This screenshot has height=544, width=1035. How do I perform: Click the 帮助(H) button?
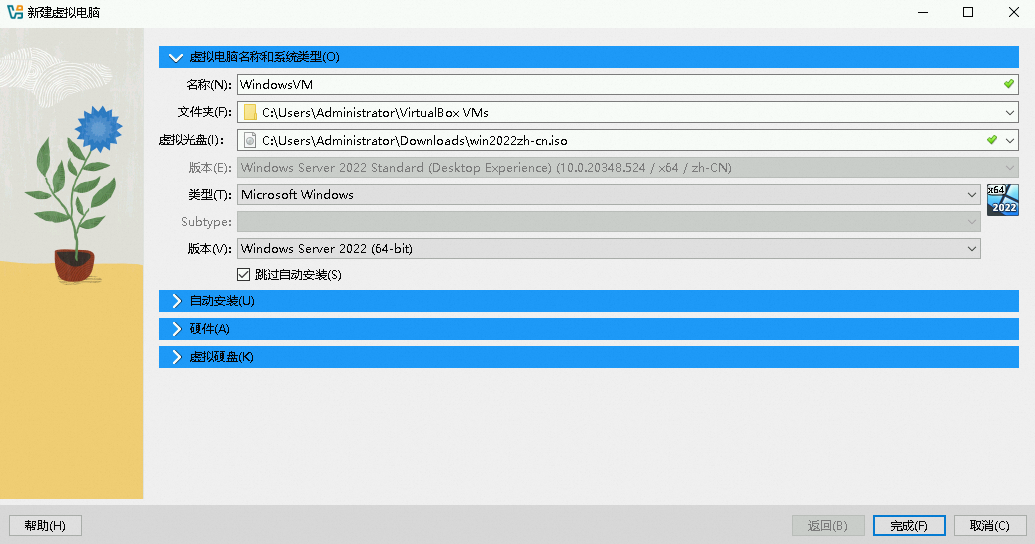point(45,526)
